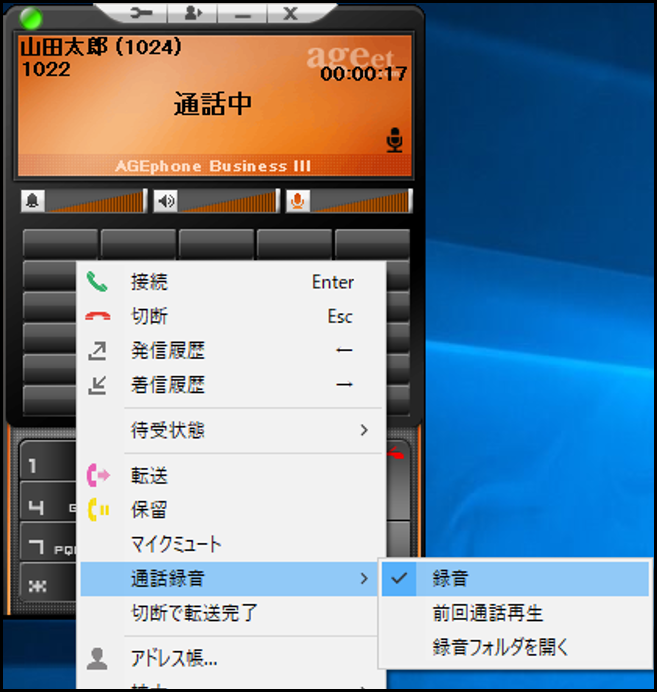The width and height of the screenshot is (657, 692).
Task: Select 前回通話再生 in submenu
Action: [x=515, y=613]
